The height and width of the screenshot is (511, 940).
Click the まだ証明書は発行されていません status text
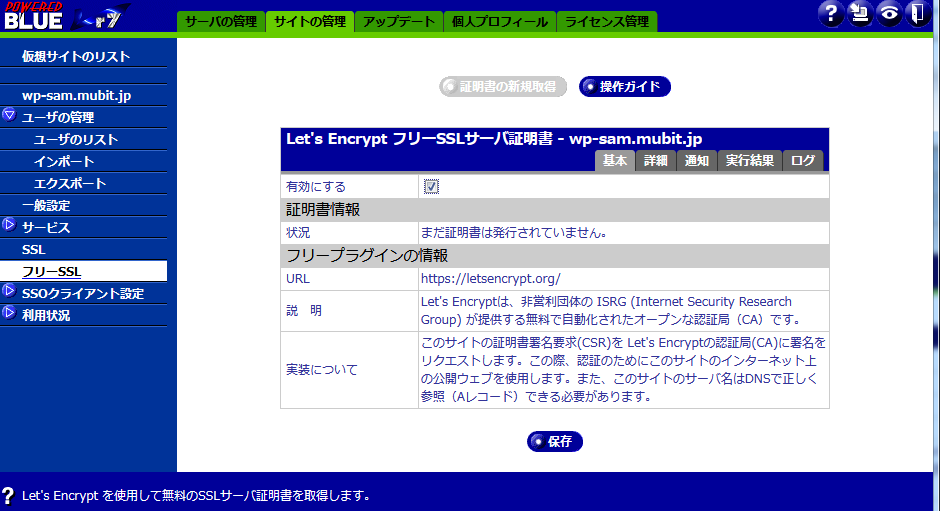click(x=514, y=233)
